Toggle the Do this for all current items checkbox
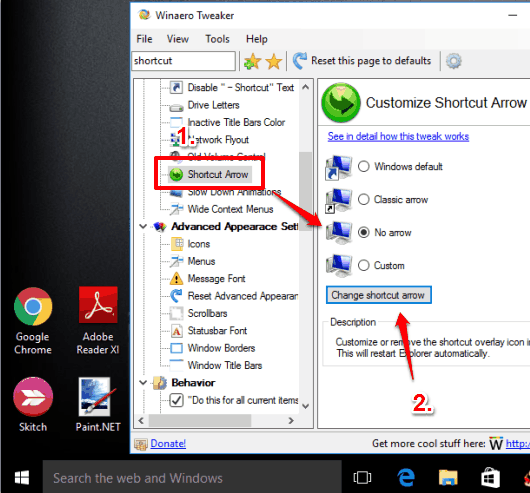This screenshot has height=493, width=530. coord(176,400)
